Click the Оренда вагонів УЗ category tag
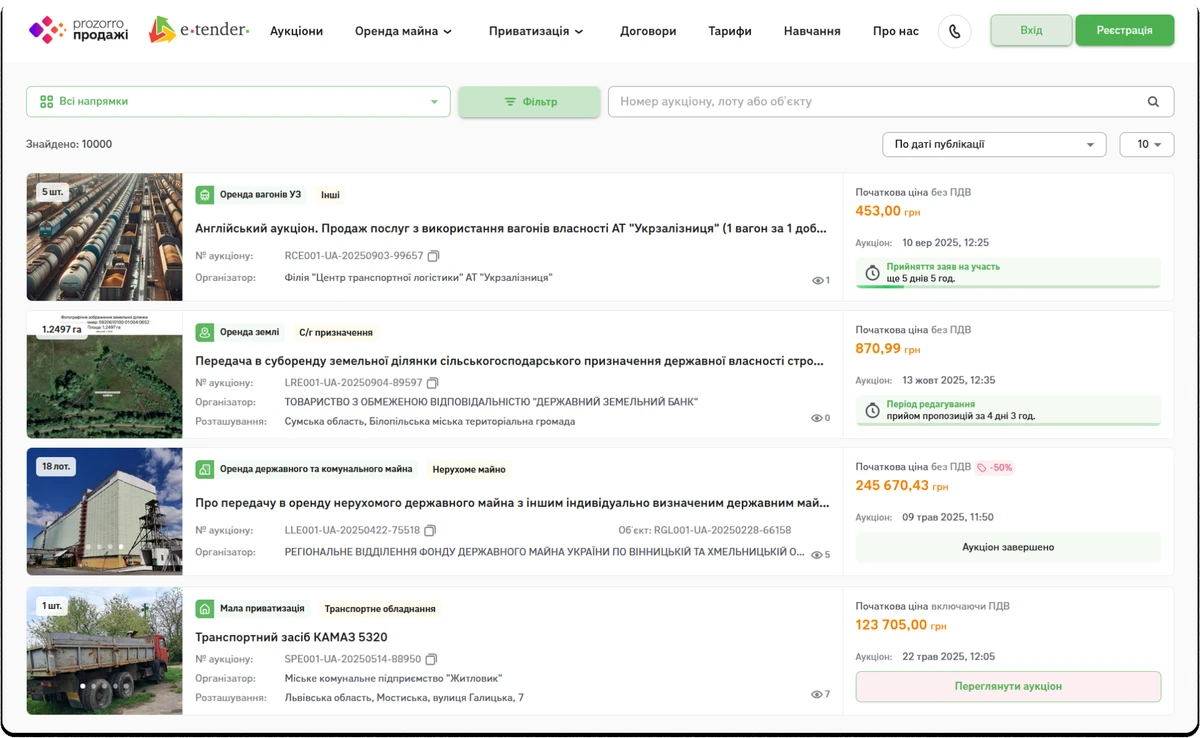 pos(250,195)
